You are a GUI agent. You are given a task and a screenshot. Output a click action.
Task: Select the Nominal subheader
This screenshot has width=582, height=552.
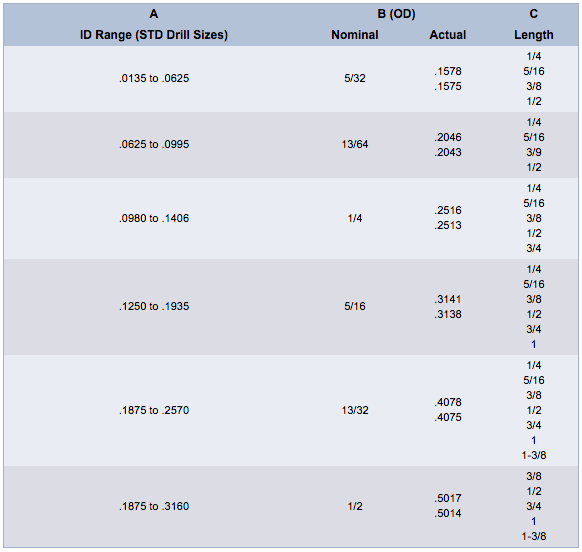click(355, 35)
